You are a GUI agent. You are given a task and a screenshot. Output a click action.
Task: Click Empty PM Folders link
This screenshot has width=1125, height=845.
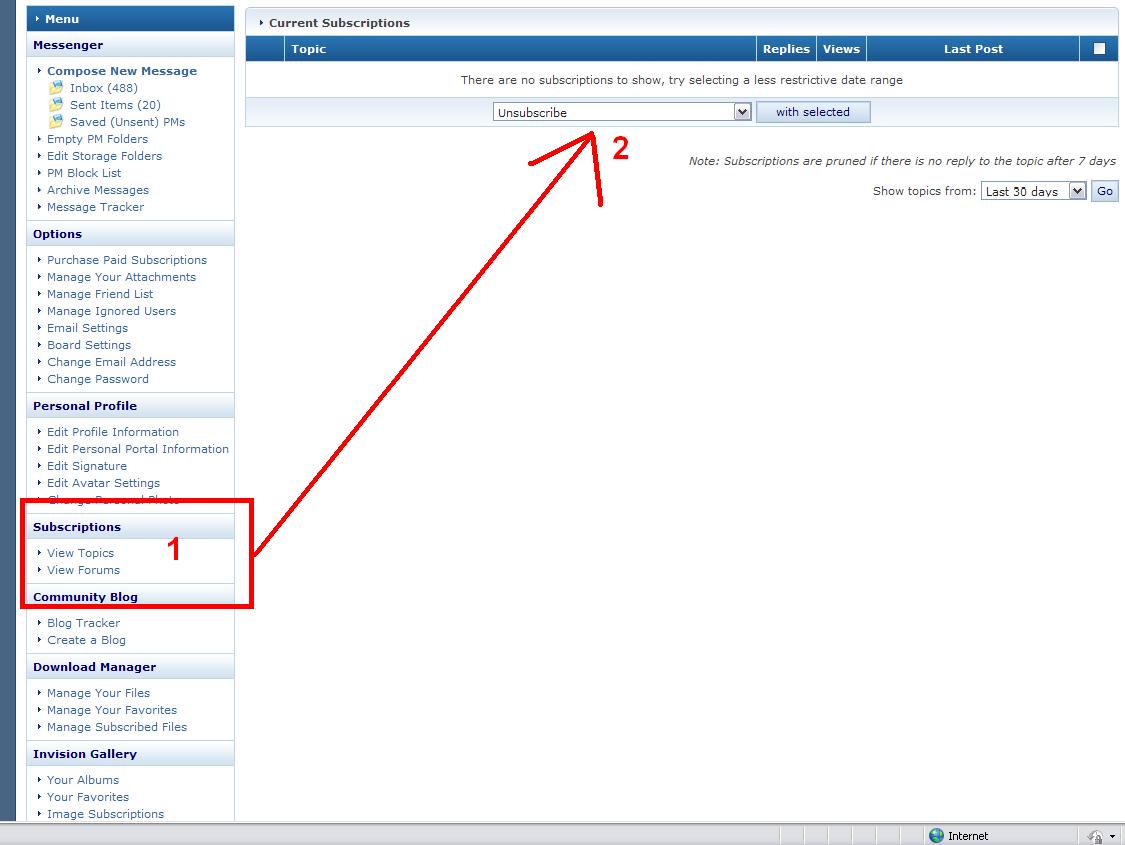coord(98,139)
